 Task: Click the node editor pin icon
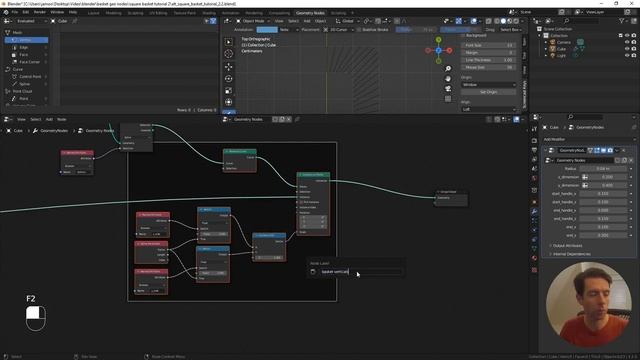click(x=297, y=119)
